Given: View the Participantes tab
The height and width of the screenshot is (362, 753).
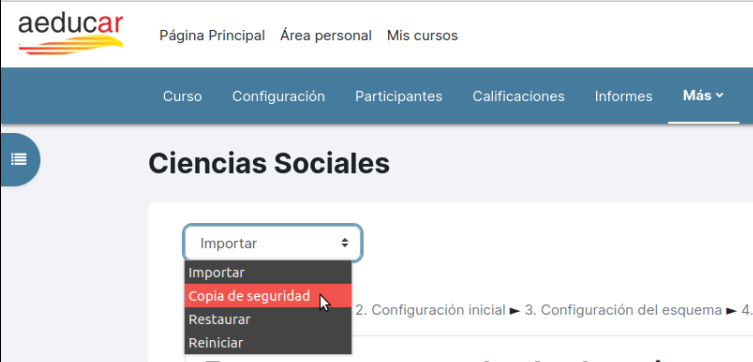Looking at the screenshot, I should coord(399,97).
